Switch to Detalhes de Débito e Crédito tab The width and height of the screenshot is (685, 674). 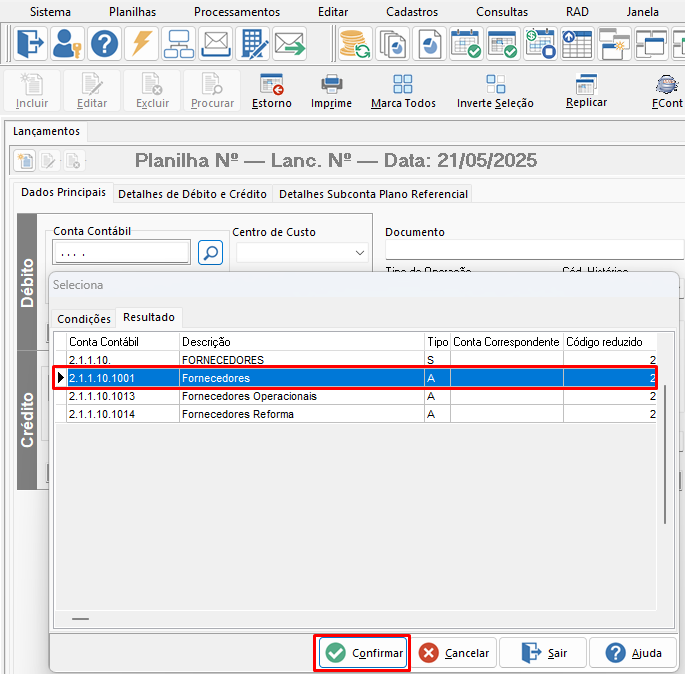(192, 194)
